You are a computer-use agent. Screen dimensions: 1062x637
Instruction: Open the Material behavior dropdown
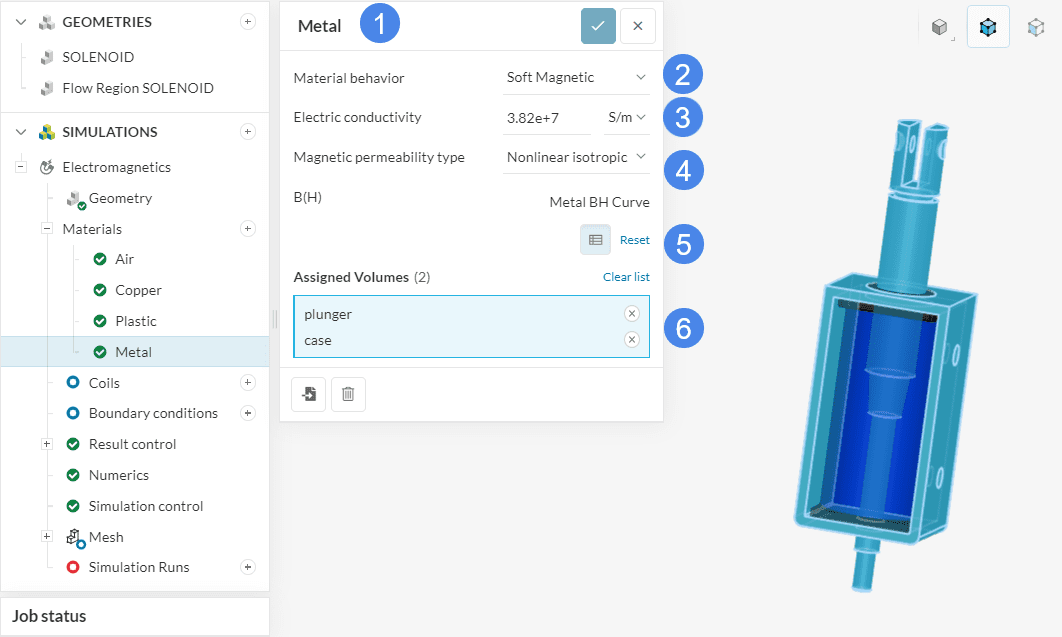click(576, 77)
